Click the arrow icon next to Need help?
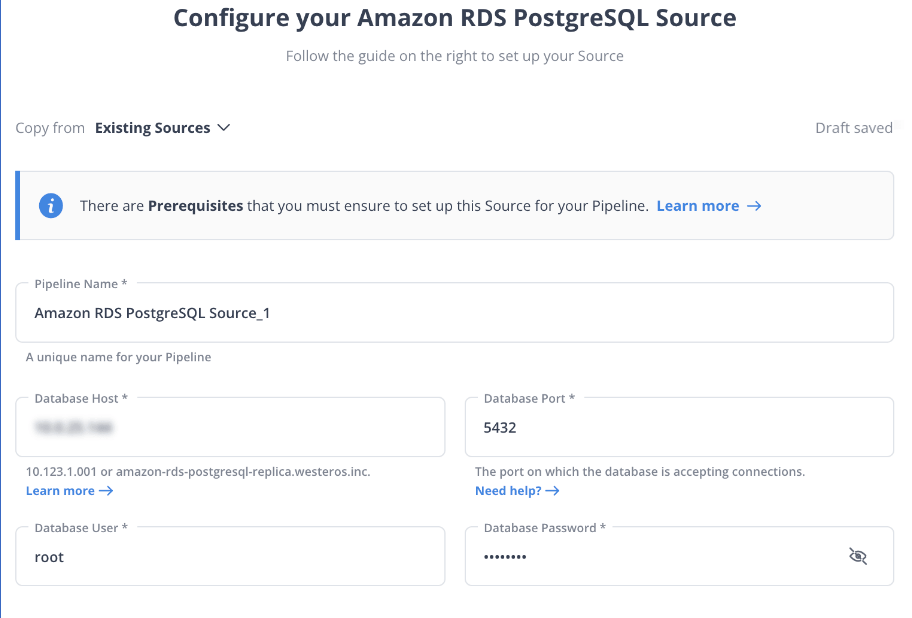The image size is (912, 618). pyautogui.click(x=553, y=491)
